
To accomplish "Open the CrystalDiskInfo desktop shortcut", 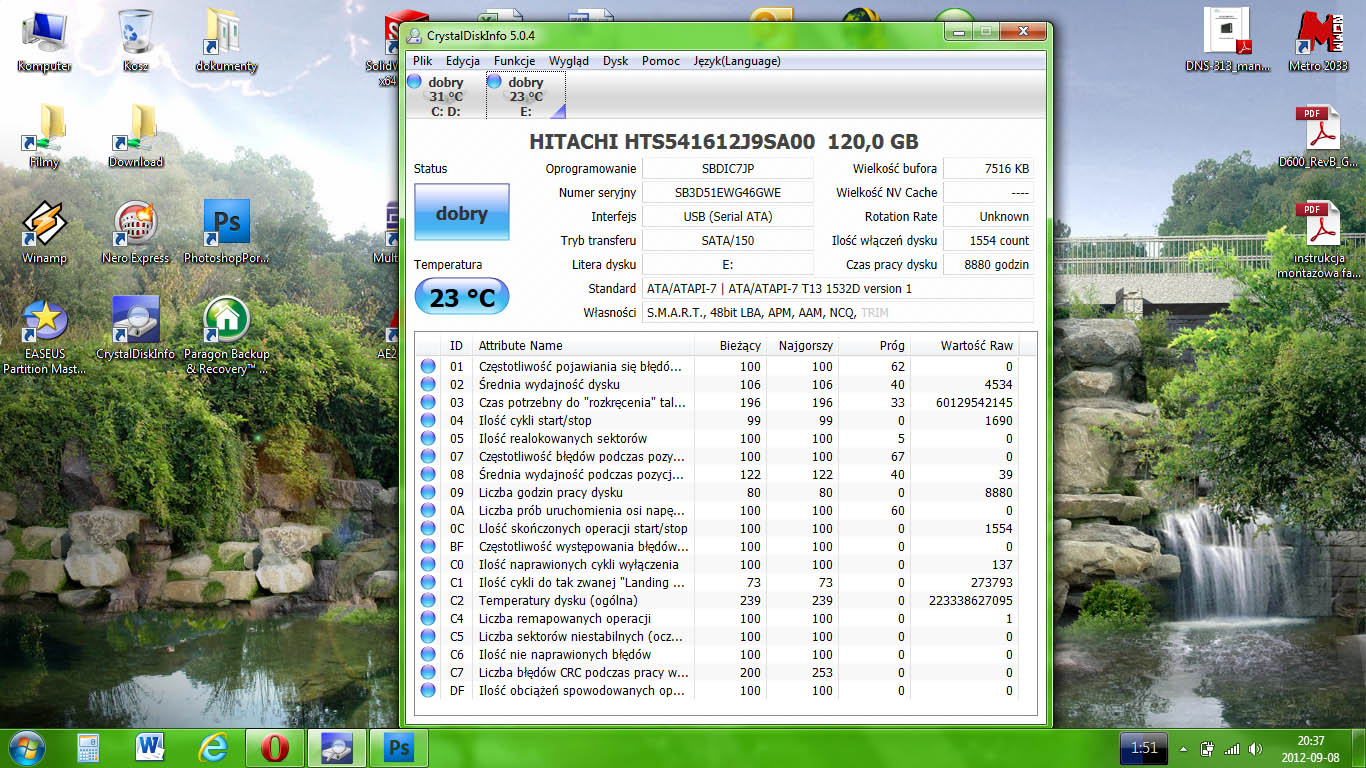I will (x=135, y=328).
